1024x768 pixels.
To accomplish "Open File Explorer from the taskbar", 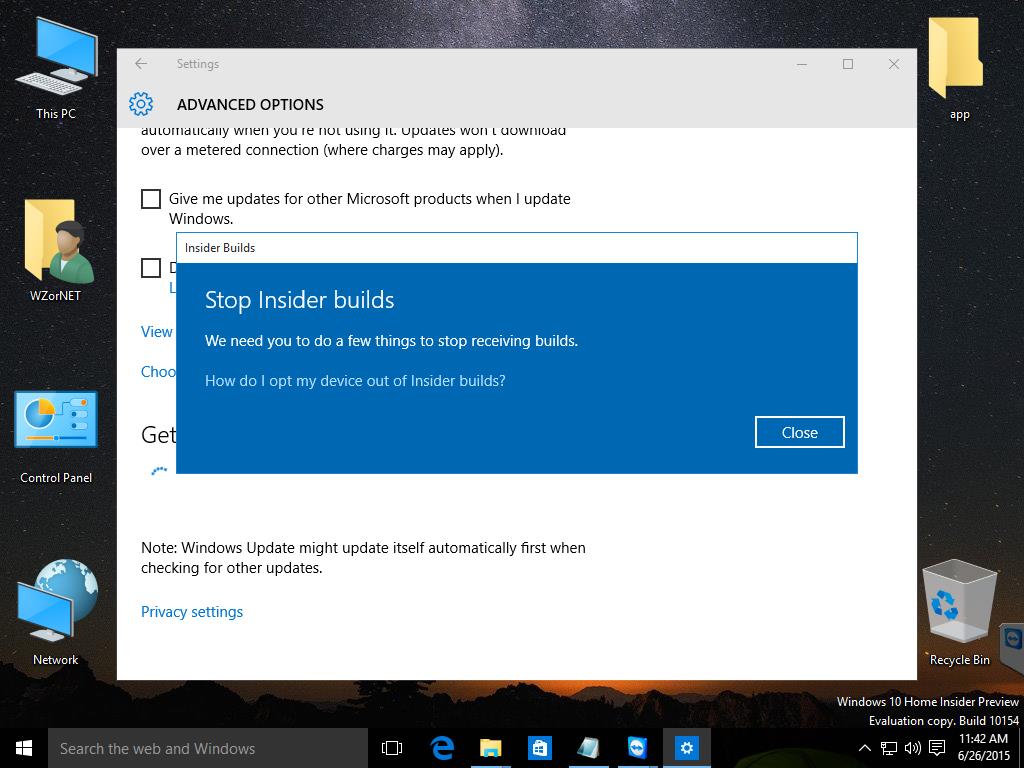I will coord(491,748).
